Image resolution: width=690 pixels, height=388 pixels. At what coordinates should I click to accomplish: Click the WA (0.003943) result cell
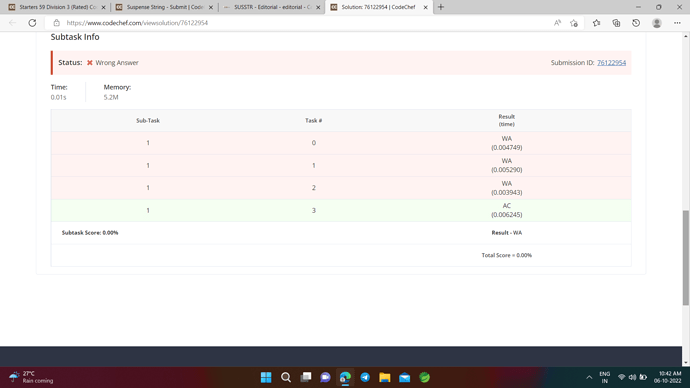pyautogui.click(x=506, y=188)
